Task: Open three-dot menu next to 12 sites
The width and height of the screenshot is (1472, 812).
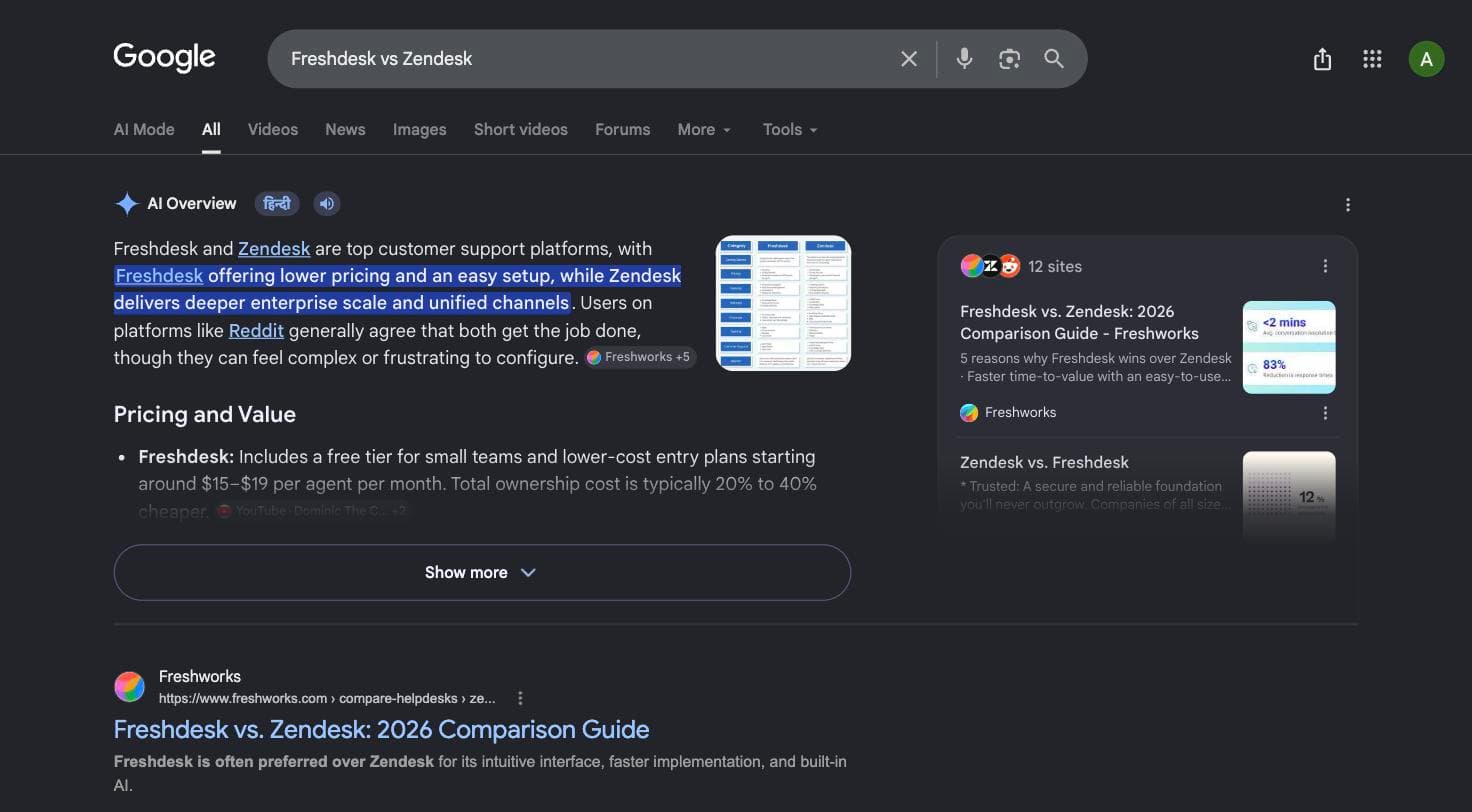Action: coord(1325,266)
